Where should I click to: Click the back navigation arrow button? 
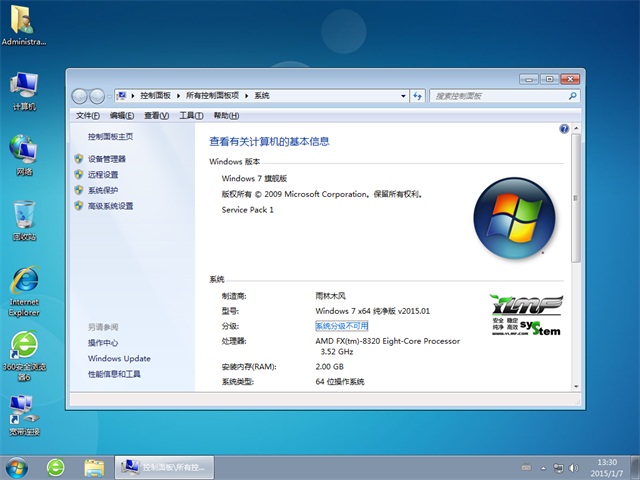(x=80, y=96)
